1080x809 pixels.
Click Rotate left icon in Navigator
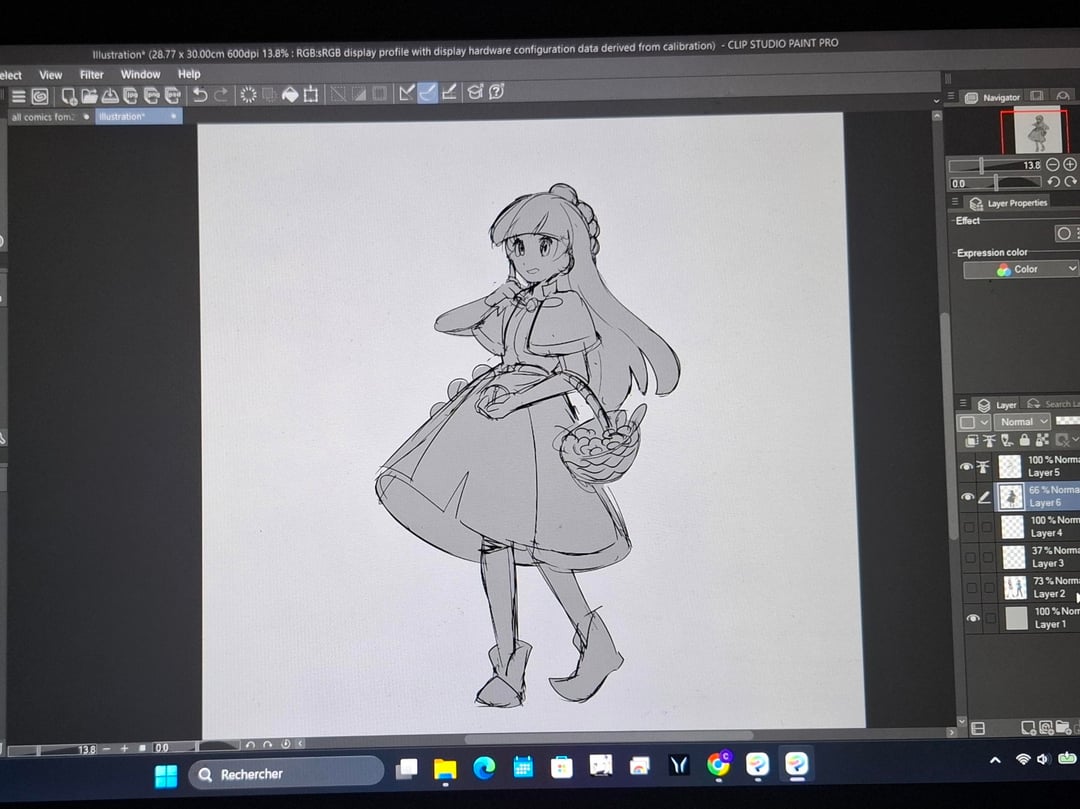(x=1053, y=182)
